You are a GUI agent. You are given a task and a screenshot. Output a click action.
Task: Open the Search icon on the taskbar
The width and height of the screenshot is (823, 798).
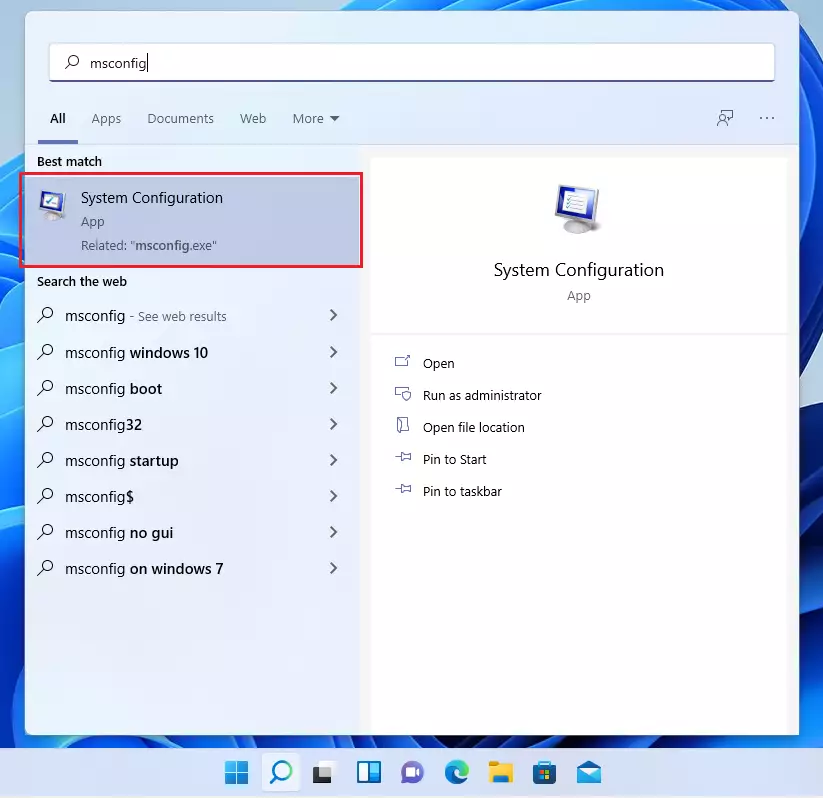coord(281,772)
